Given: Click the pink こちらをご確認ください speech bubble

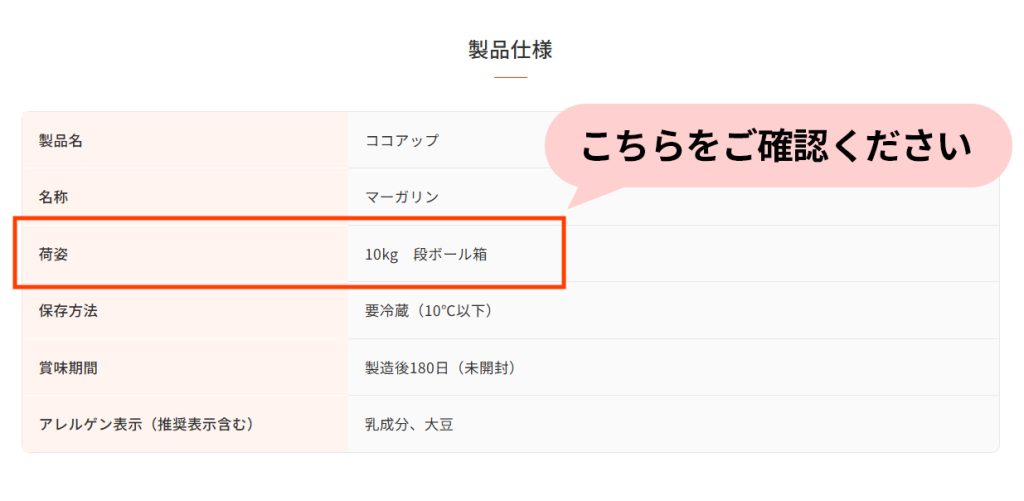Looking at the screenshot, I should (777, 147).
